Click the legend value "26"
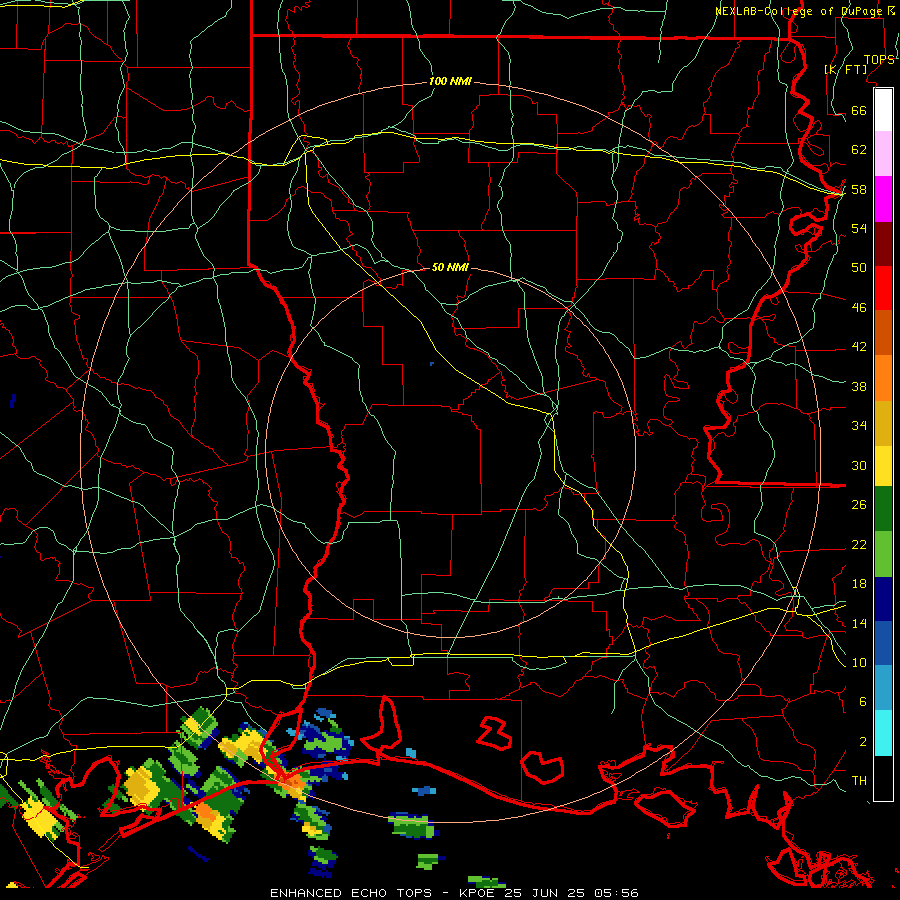Image resolution: width=900 pixels, height=900 pixels. 859,505
